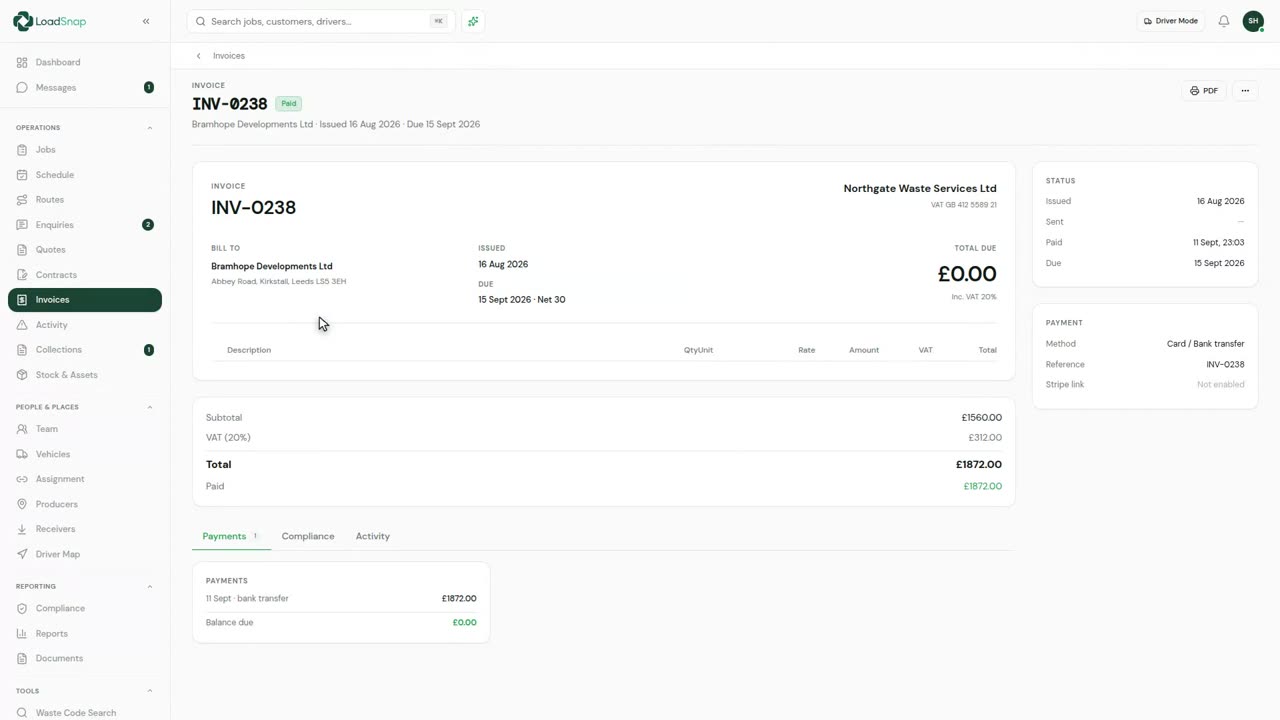Export the invoice as PDF
1280x720 pixels.
click(1204, 91)
